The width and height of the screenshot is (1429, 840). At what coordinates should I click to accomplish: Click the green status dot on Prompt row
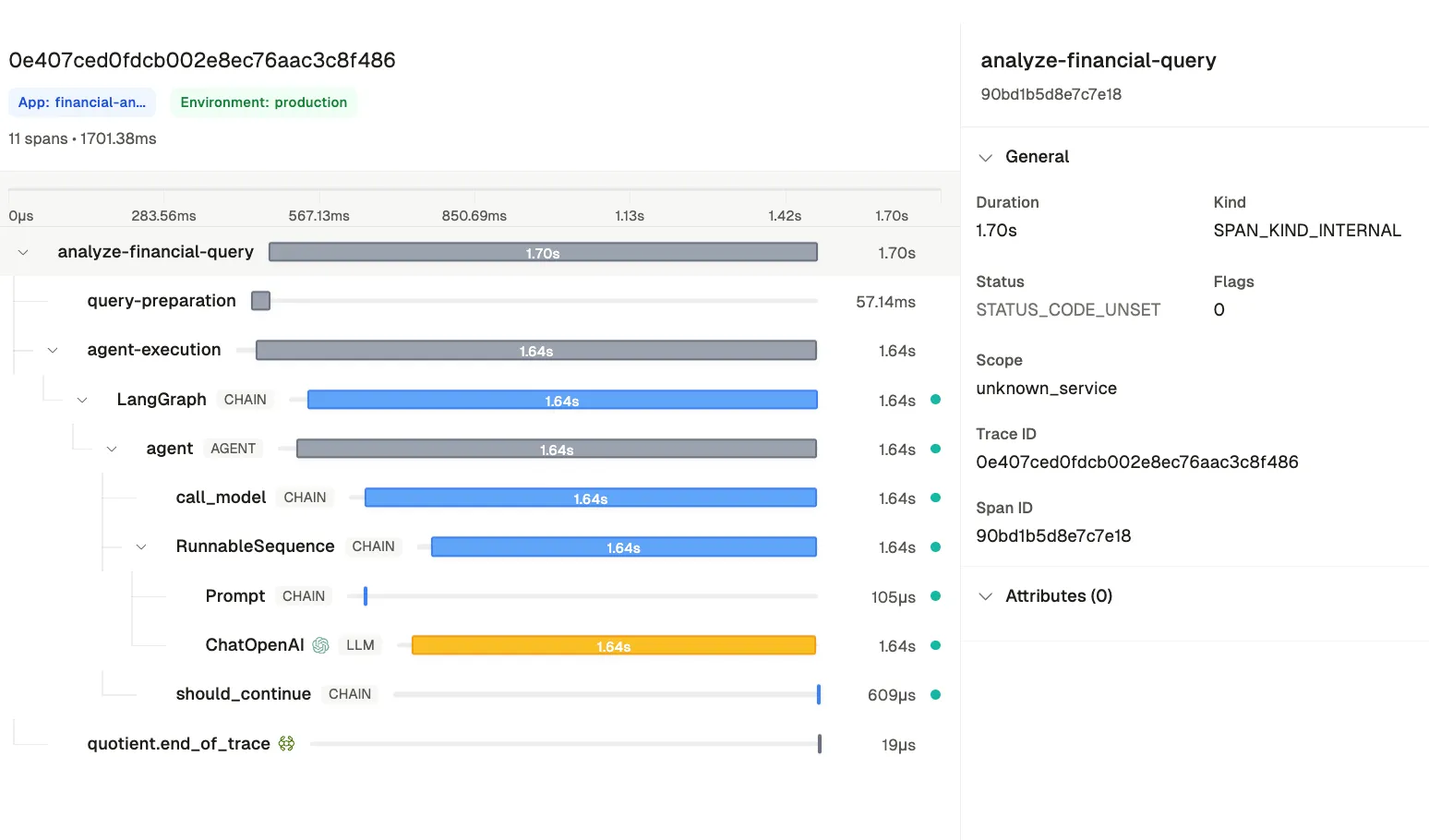pyautogui.click(x=935, y=596)
